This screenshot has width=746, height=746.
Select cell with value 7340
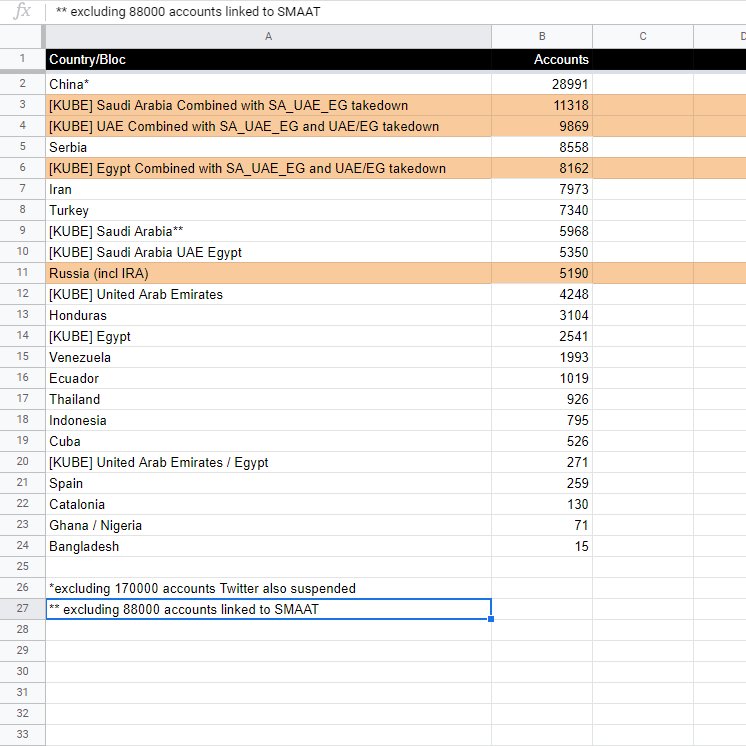coord(542,210)
